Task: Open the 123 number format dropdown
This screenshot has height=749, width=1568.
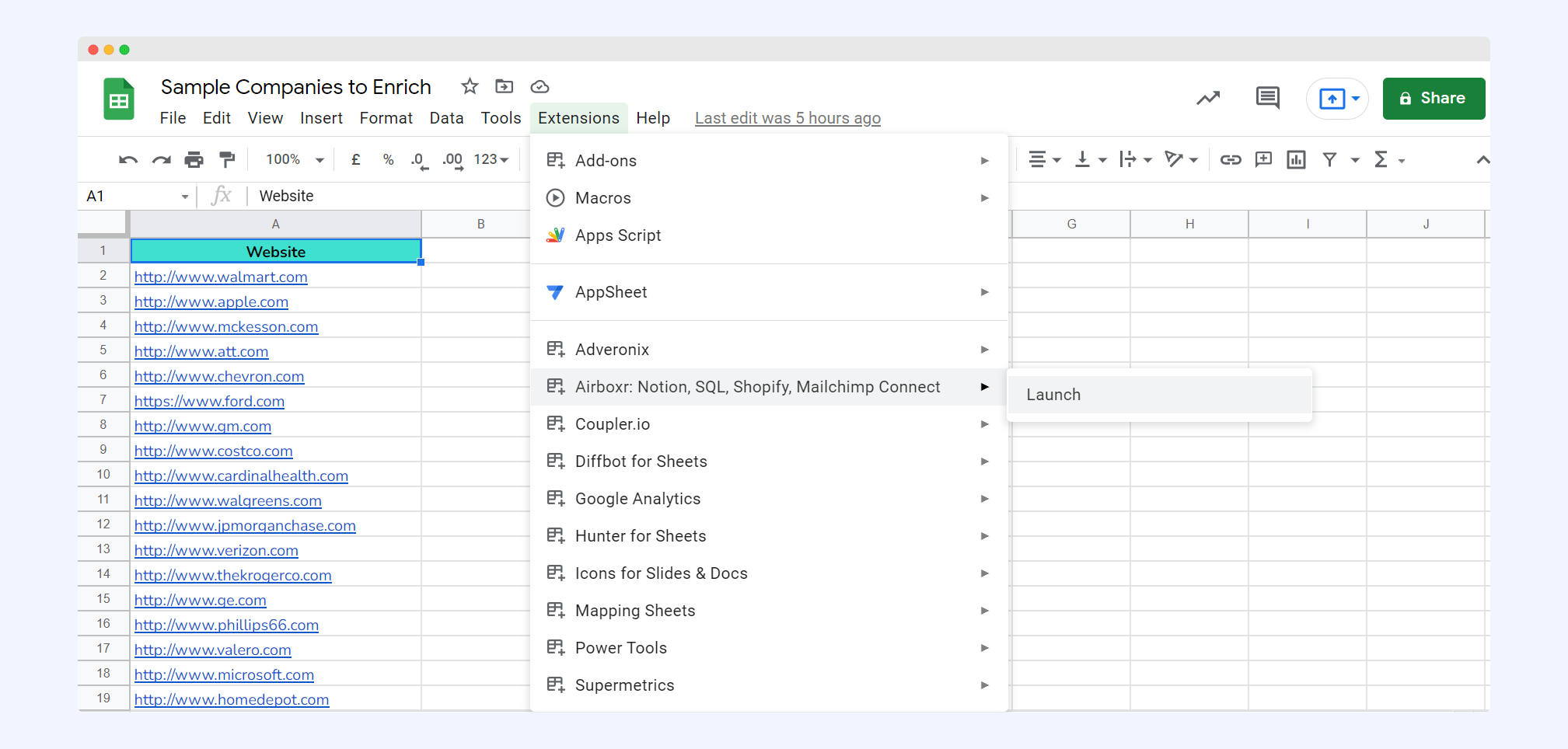Action: tap(491, 159)
